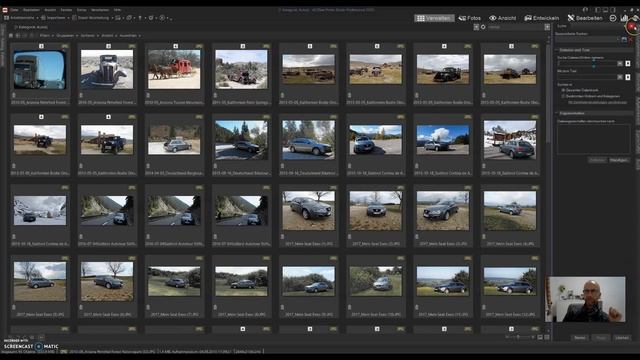
Task: Switch to the Entwickeln mode tab
Action: [542, 18]
